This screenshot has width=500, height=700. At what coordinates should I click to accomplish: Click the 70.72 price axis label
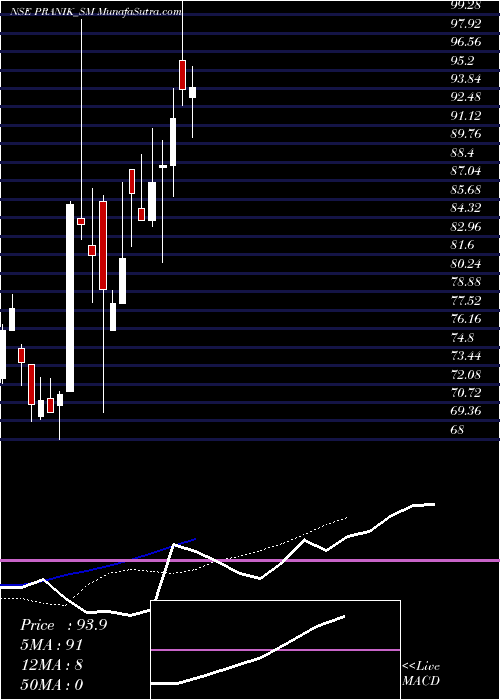coord(466,393)
